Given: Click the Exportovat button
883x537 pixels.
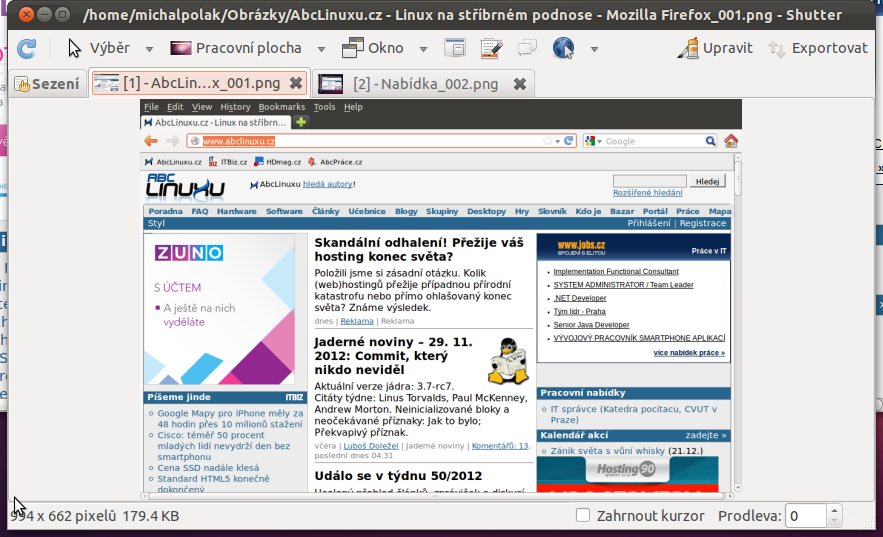Looking at the screenshot, I should pos(818,48).
